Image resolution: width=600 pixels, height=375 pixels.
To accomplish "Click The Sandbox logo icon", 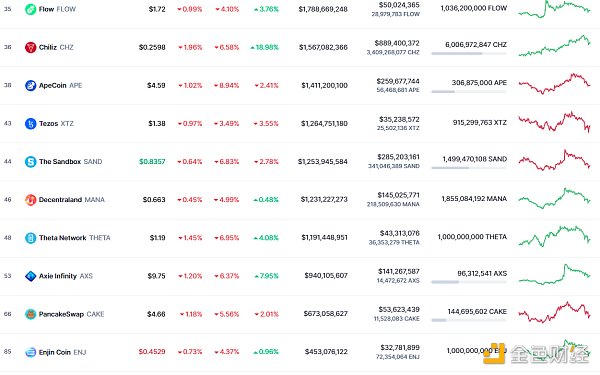I will [x=30, y=162].
